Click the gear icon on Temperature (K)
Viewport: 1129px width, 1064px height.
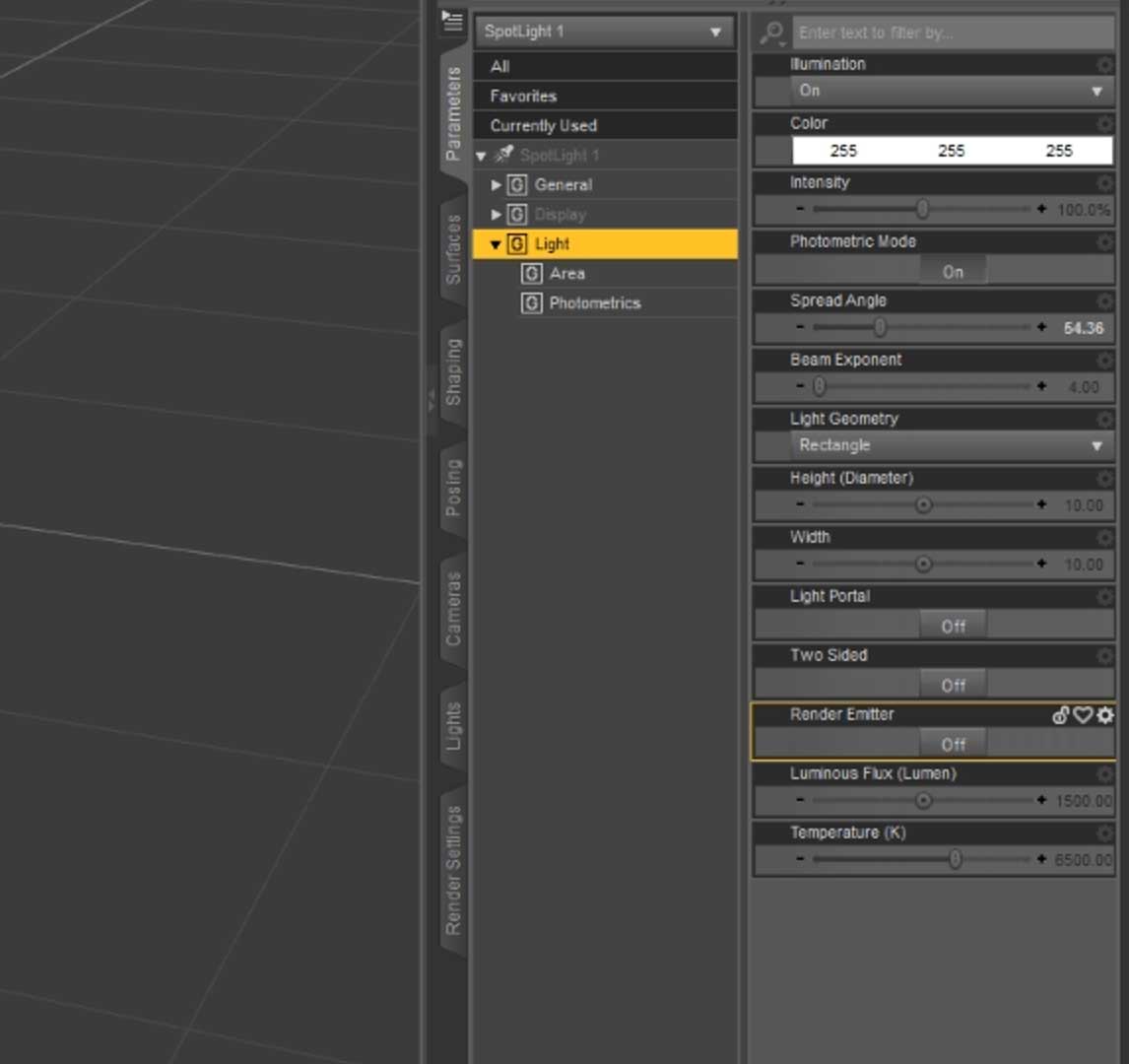(1103, 833)
